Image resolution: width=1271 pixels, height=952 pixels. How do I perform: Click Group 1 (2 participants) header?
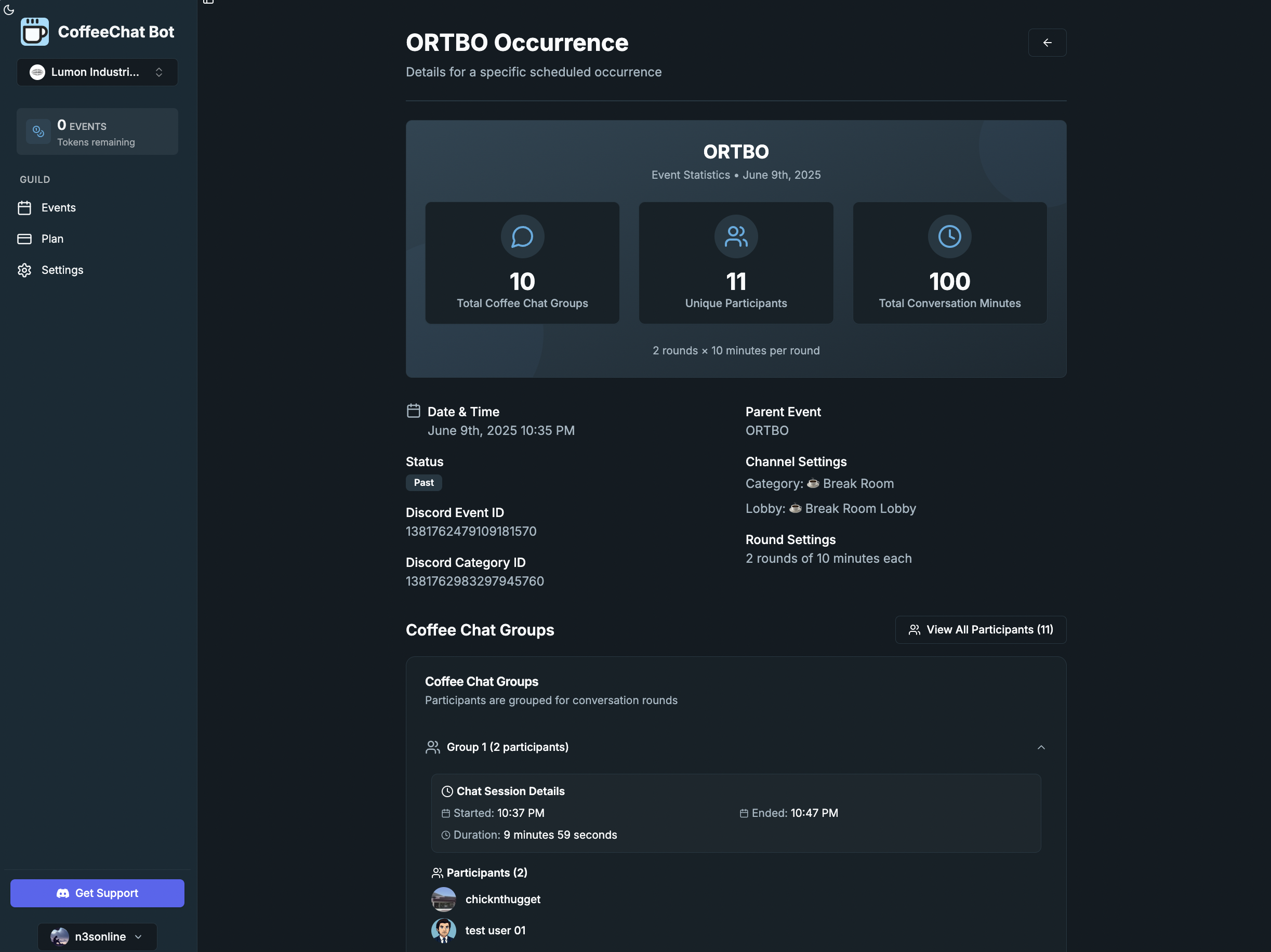(735, 747)
